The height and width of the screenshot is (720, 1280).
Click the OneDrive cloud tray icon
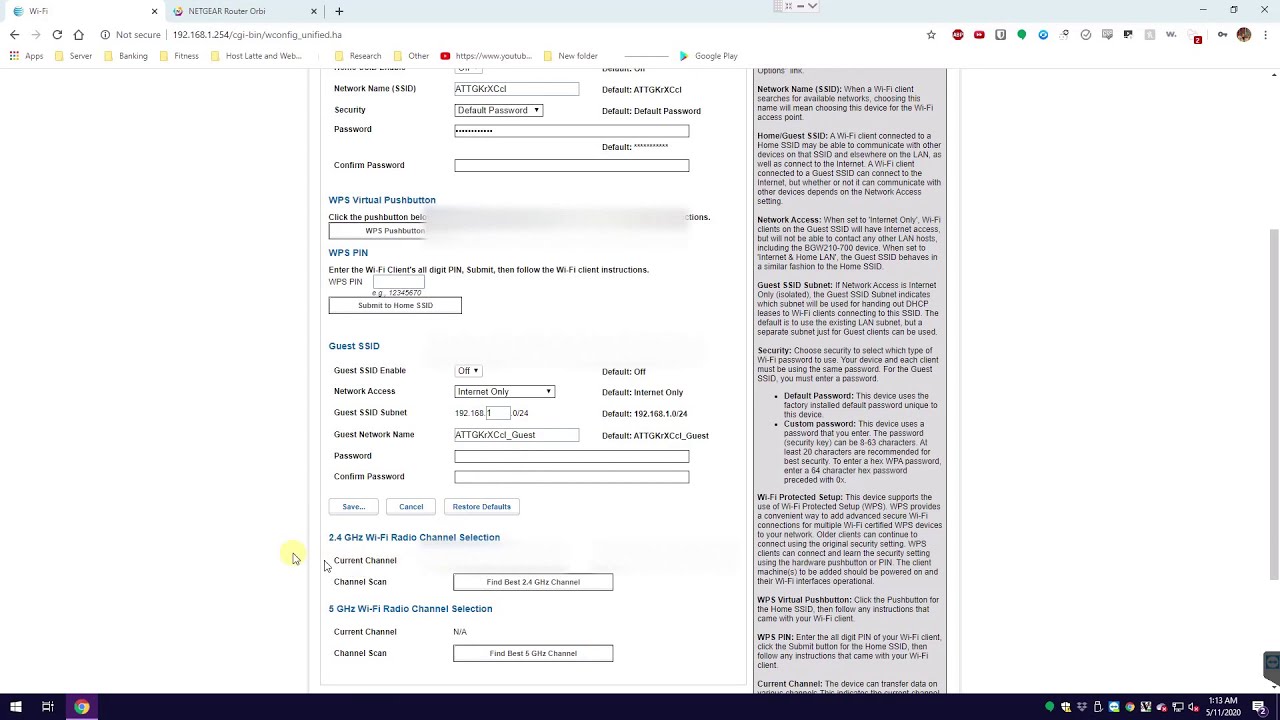tap(1162, 707)
